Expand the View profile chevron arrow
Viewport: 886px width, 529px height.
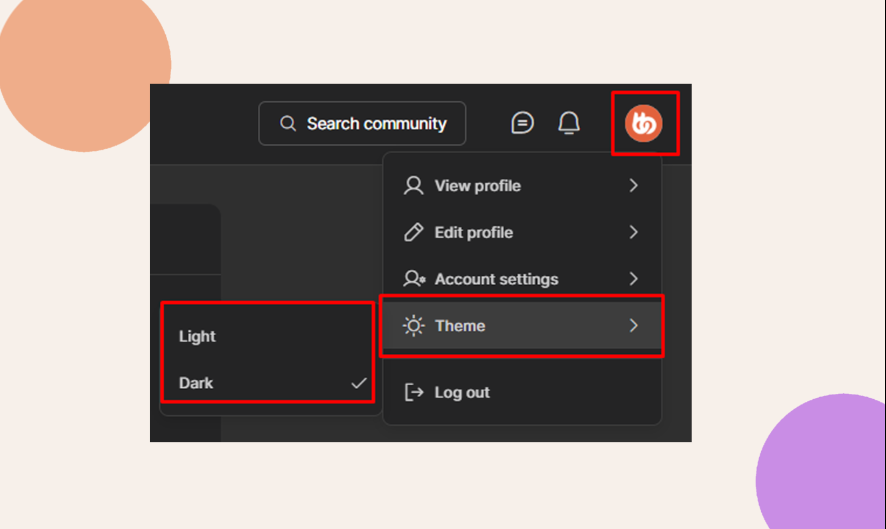point(633,186)
